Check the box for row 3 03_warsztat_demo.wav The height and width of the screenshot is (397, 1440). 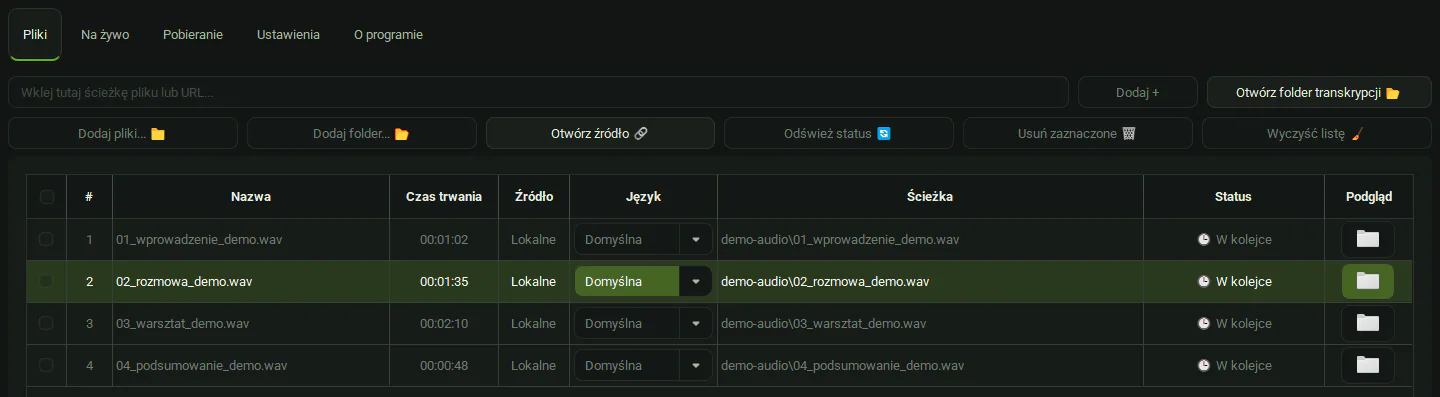[46, 324]
